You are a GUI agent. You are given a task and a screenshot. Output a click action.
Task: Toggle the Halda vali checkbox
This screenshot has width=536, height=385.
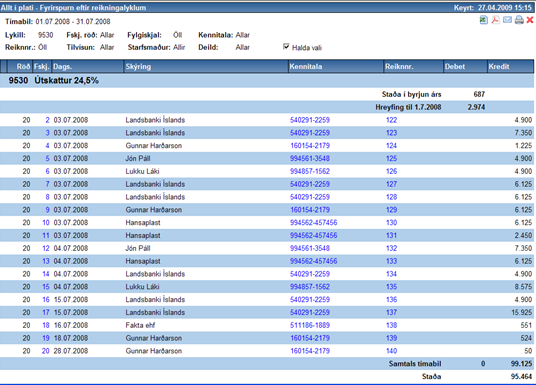point(286,47)
